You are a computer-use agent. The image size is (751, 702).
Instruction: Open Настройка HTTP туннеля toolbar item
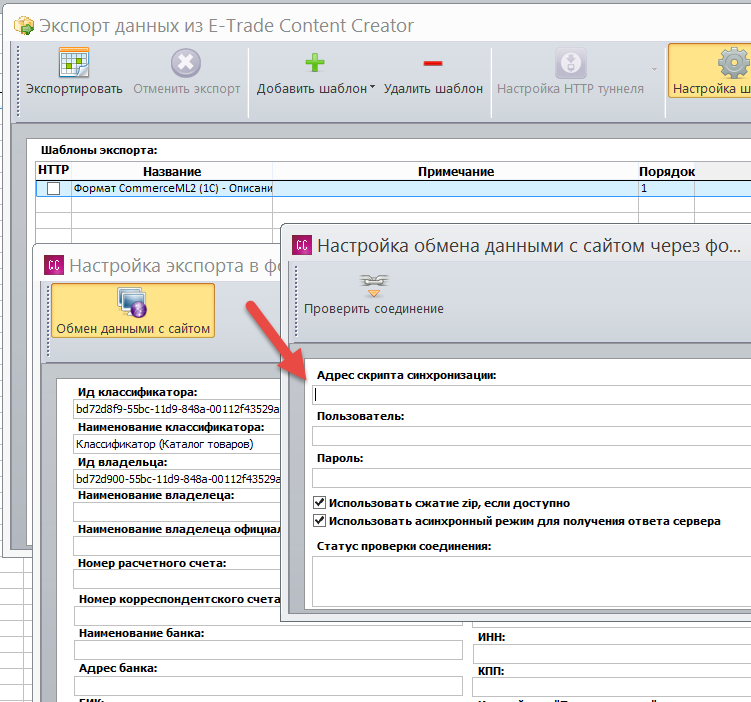570,72
